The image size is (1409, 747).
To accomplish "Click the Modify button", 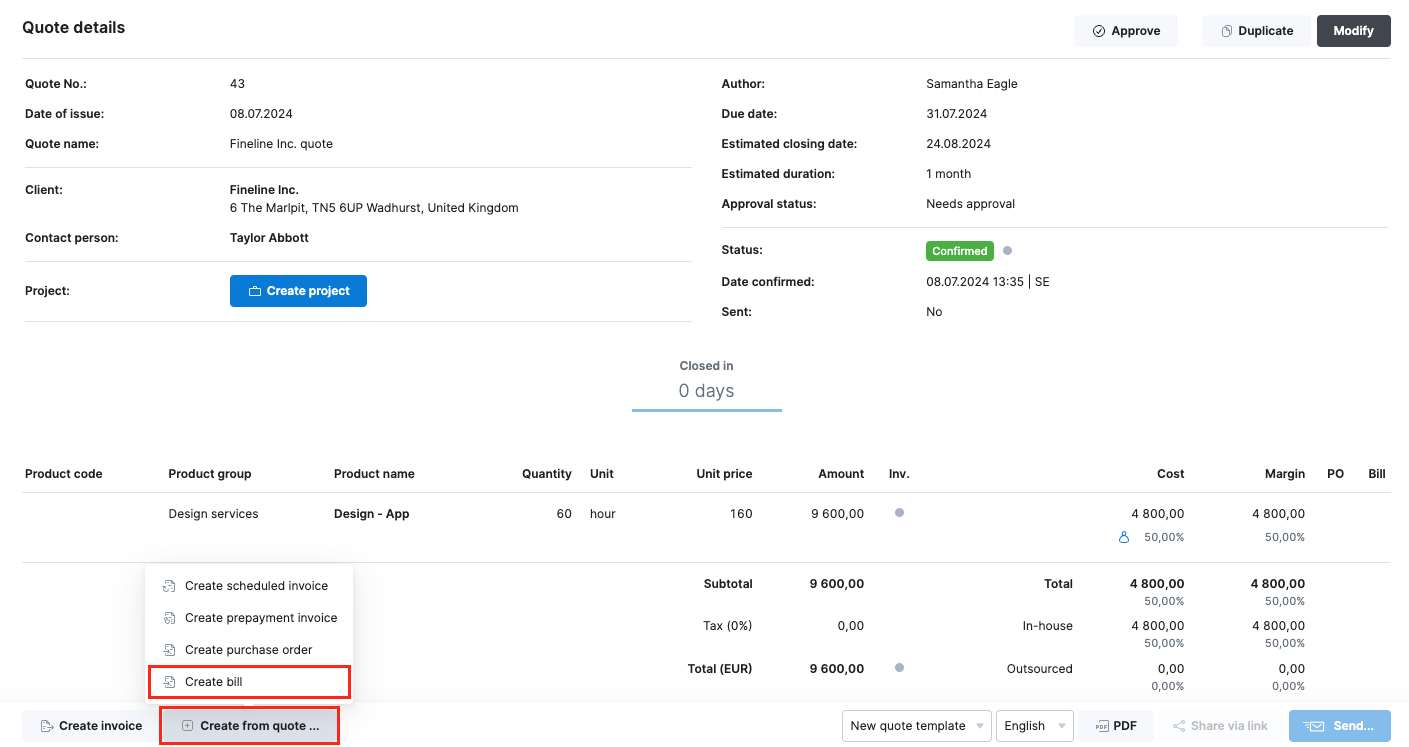I will click(1353, 31).
